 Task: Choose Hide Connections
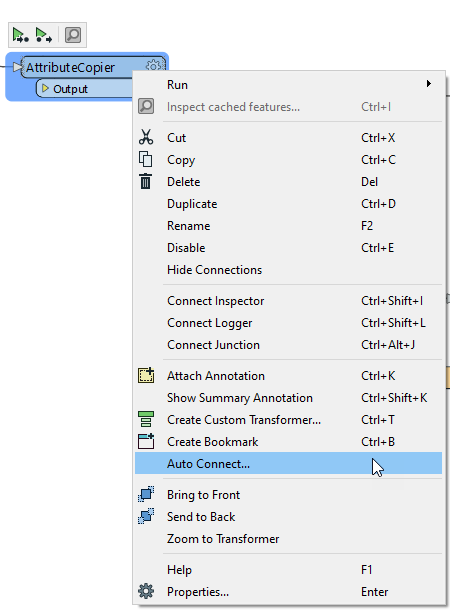click(x=288, y=270)
